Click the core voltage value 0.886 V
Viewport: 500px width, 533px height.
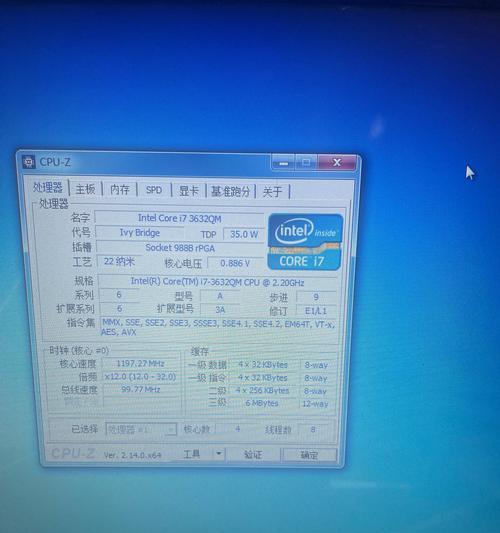[x=235, y=263]
